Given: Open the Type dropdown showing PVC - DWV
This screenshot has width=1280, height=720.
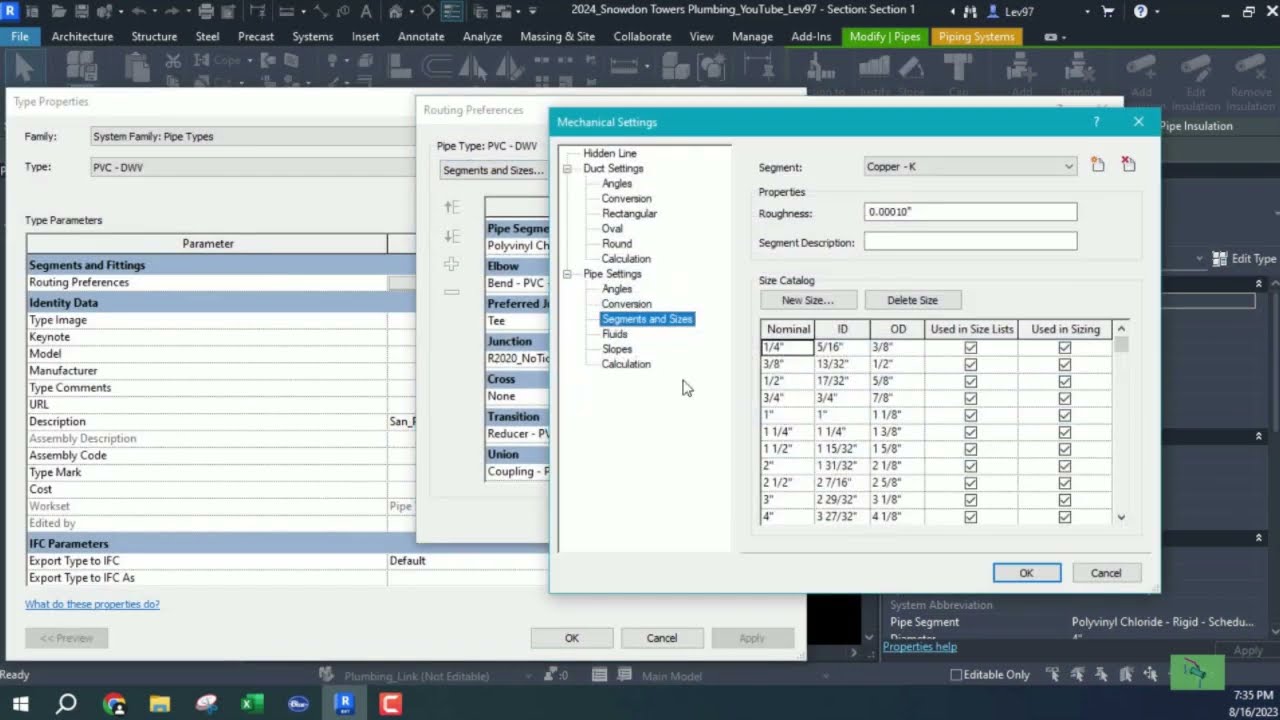Looking at the screenshot, I should tap(250, 167).
